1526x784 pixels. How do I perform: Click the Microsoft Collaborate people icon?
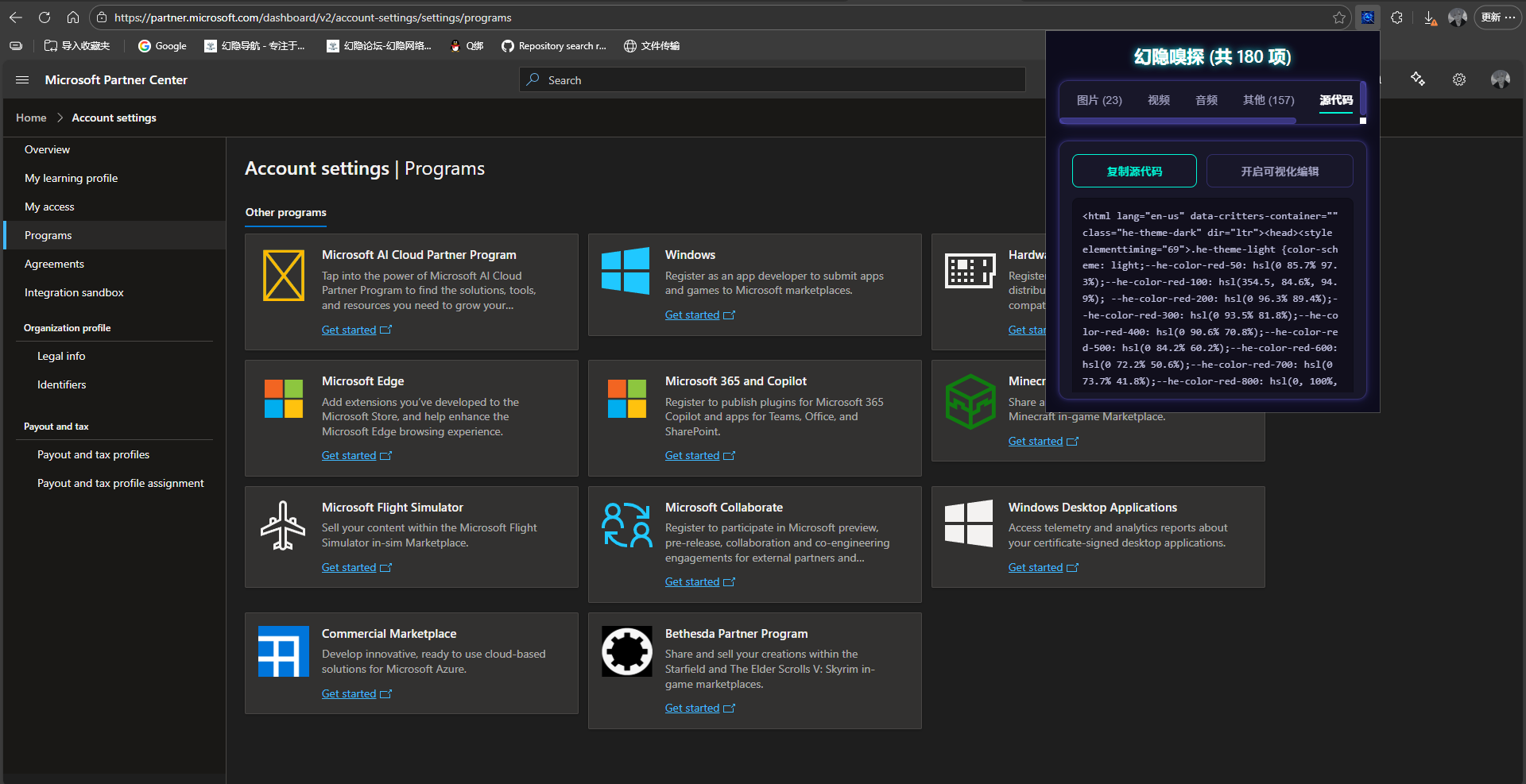click(627, 525)
